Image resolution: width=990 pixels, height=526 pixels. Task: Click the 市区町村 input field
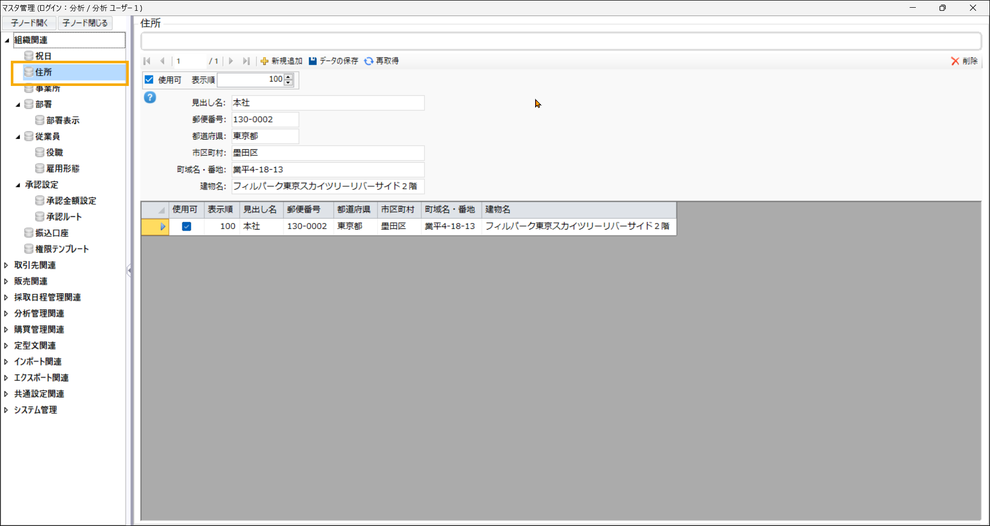(328, 153)
